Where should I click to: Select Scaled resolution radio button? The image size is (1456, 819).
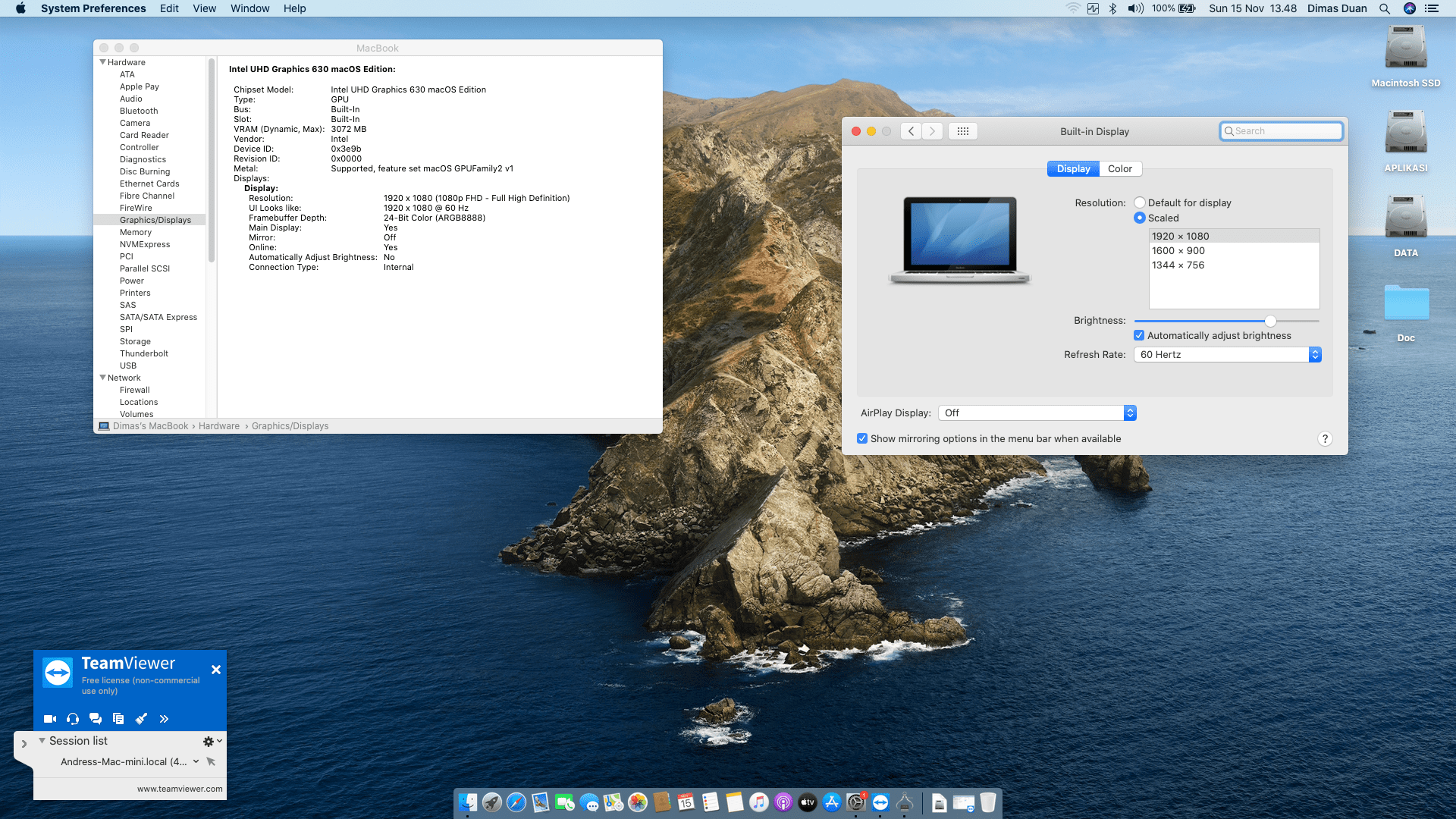pyautogui.click(x=1140, y=218)
